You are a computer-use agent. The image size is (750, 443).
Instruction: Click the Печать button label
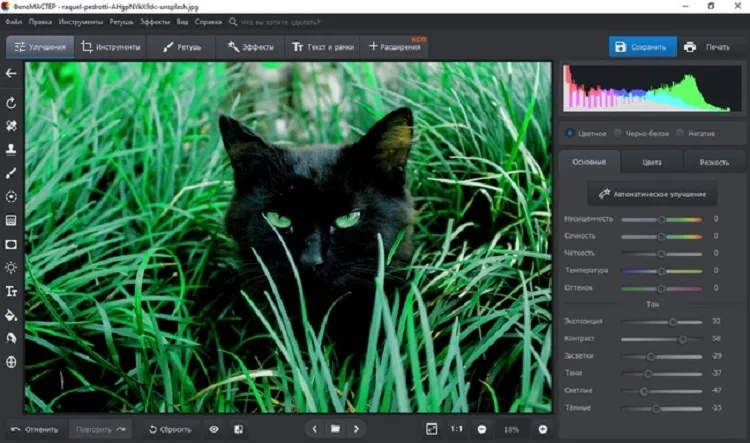pos(717,47)
